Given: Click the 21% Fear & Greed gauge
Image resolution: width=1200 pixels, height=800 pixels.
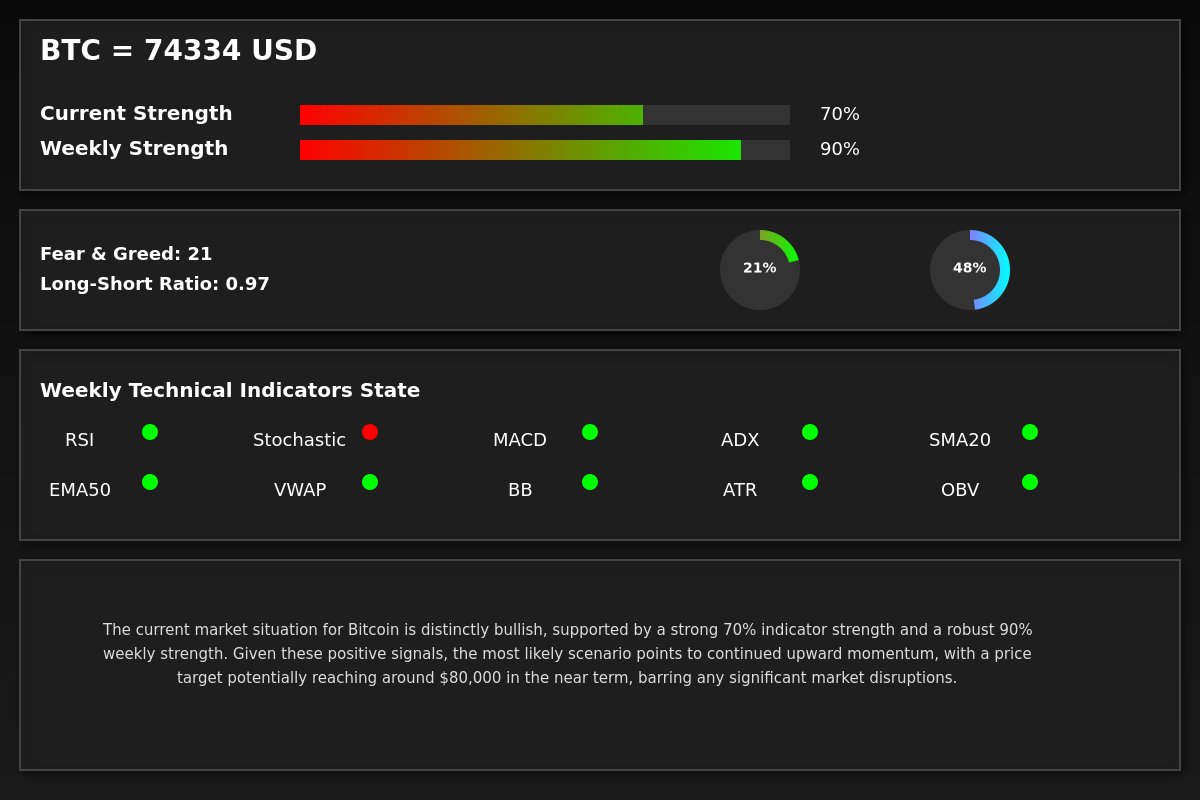Looking at the screenshot, I should pyautogui.click(x=760, y=270).
